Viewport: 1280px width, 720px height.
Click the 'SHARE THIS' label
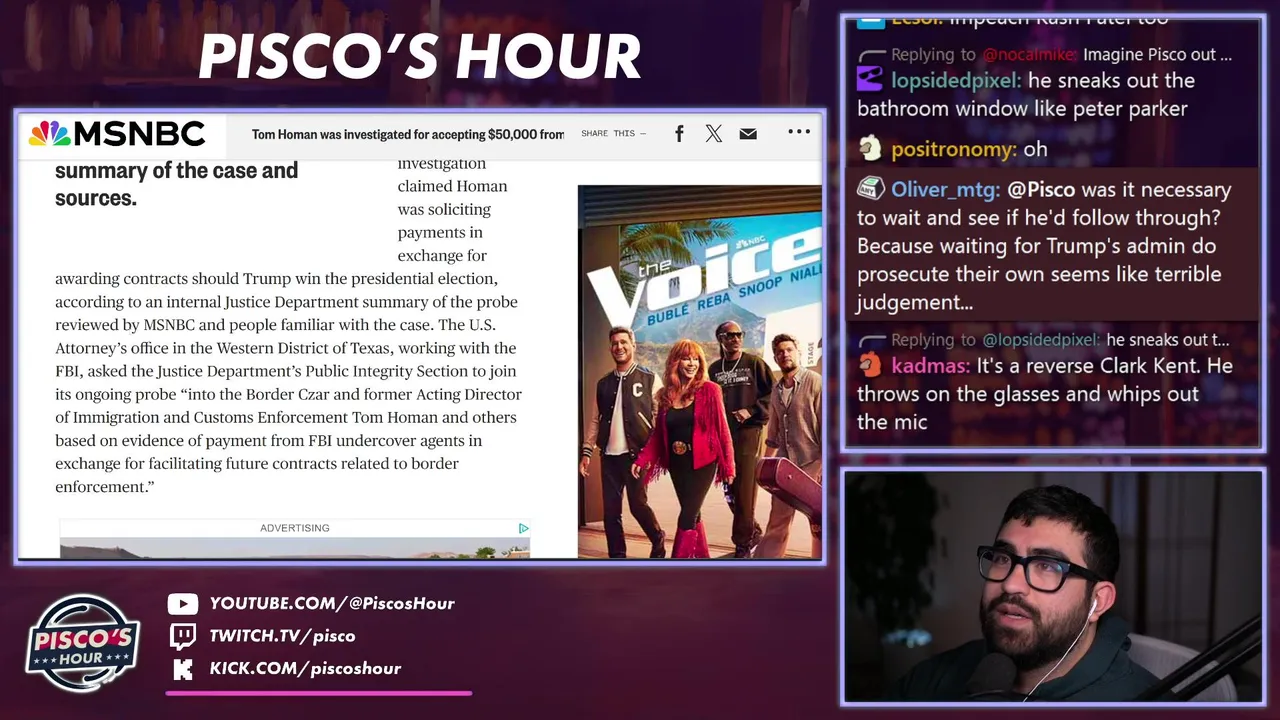tap(610, 133)
